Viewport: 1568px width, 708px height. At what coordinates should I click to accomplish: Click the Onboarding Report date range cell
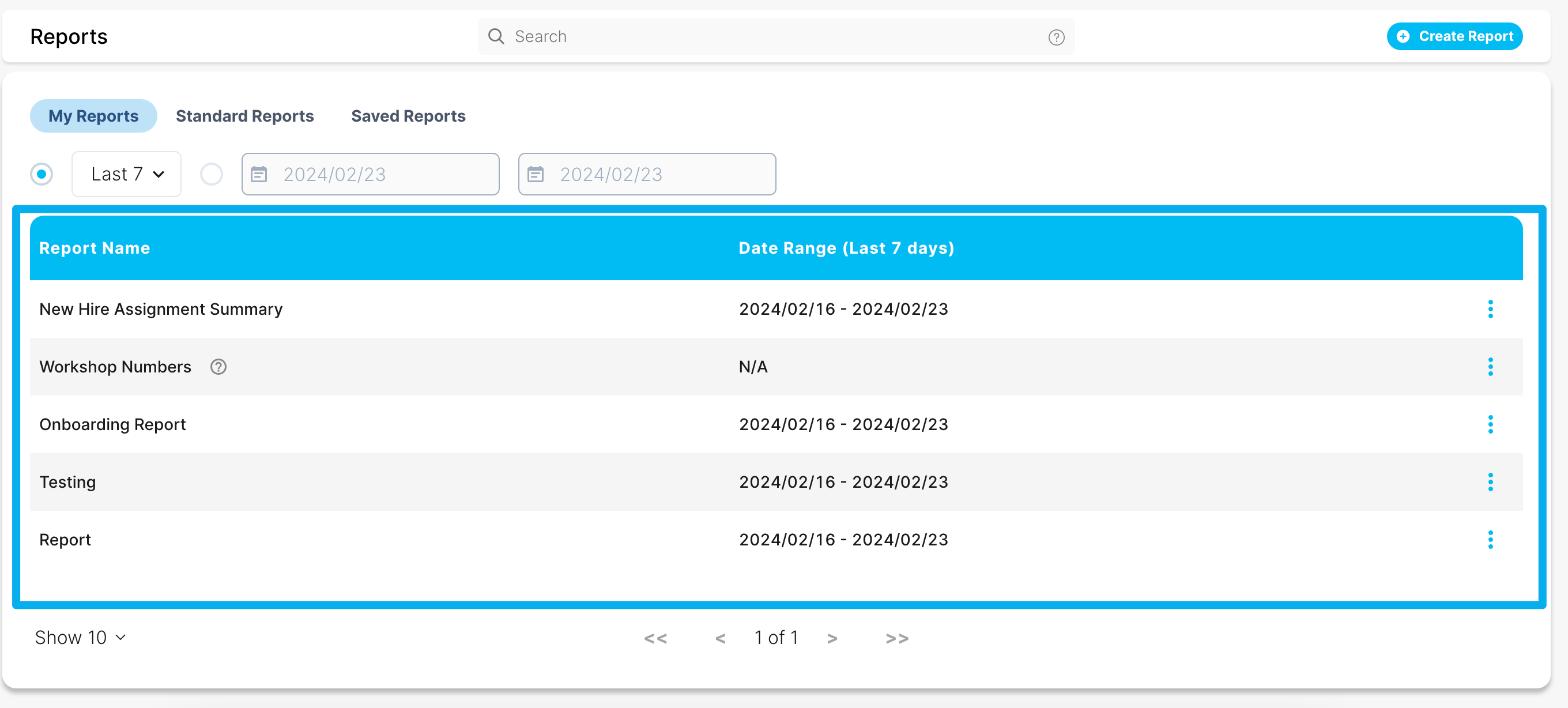[843, 424]
